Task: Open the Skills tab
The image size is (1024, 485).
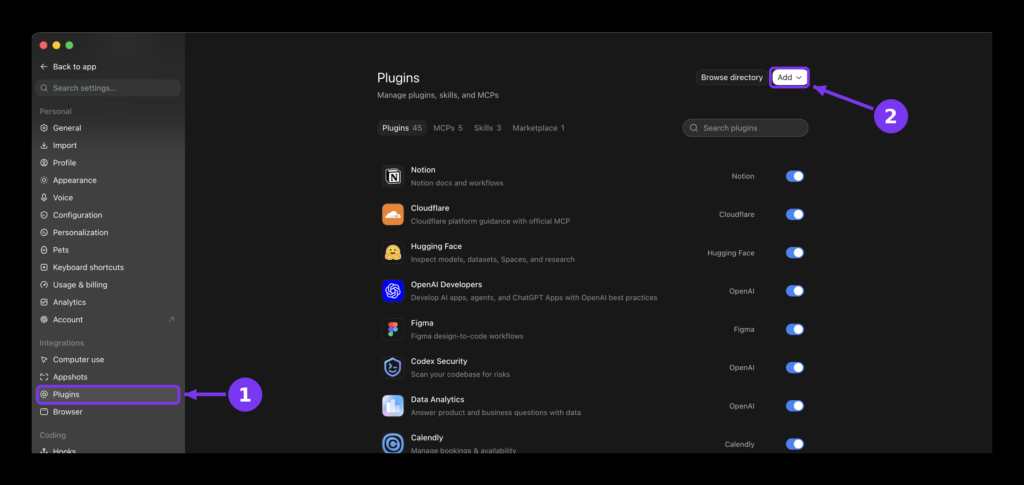Action: pos(487,128)
